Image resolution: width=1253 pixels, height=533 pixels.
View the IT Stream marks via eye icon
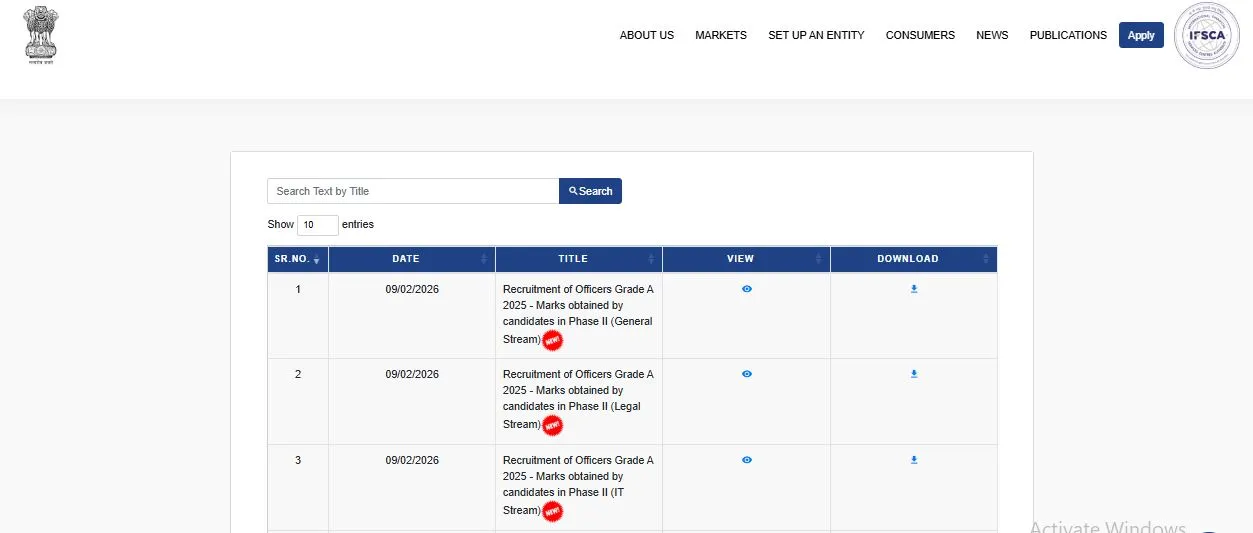[746, 460]
